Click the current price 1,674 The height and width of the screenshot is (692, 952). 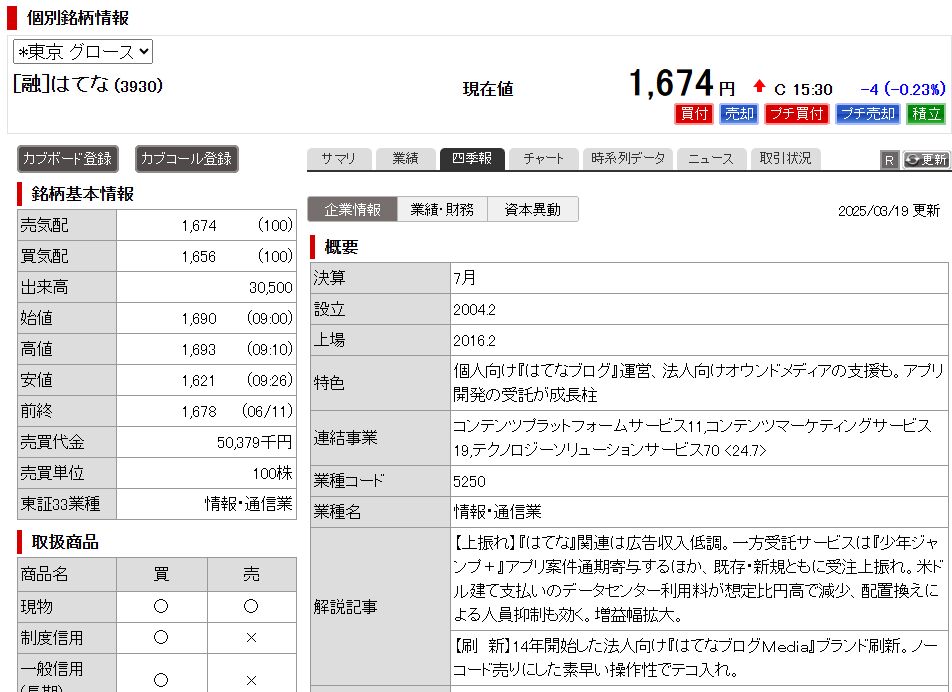pyautogui.click(x=670, y=83)
